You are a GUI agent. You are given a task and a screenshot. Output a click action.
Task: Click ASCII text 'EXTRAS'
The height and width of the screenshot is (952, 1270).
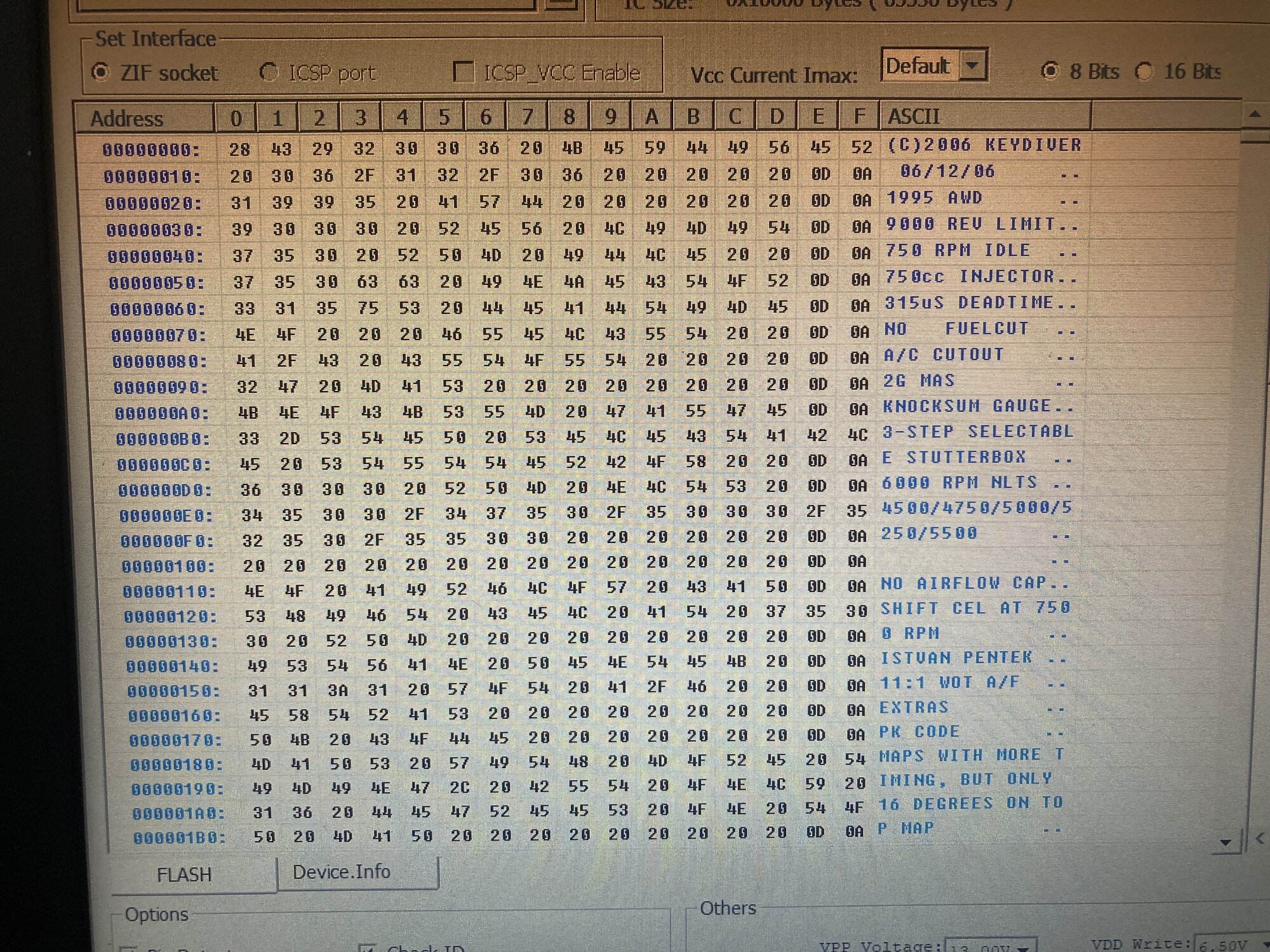pos(914,707)
